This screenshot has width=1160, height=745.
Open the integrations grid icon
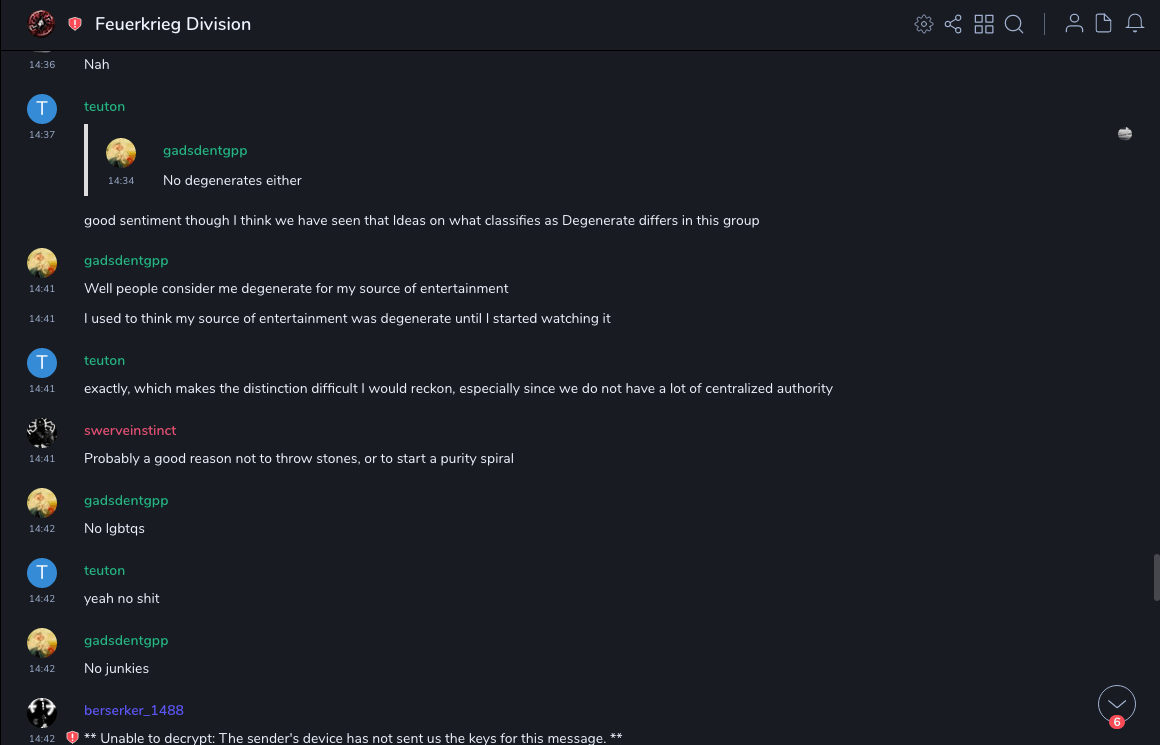click(x=984, y=24)
